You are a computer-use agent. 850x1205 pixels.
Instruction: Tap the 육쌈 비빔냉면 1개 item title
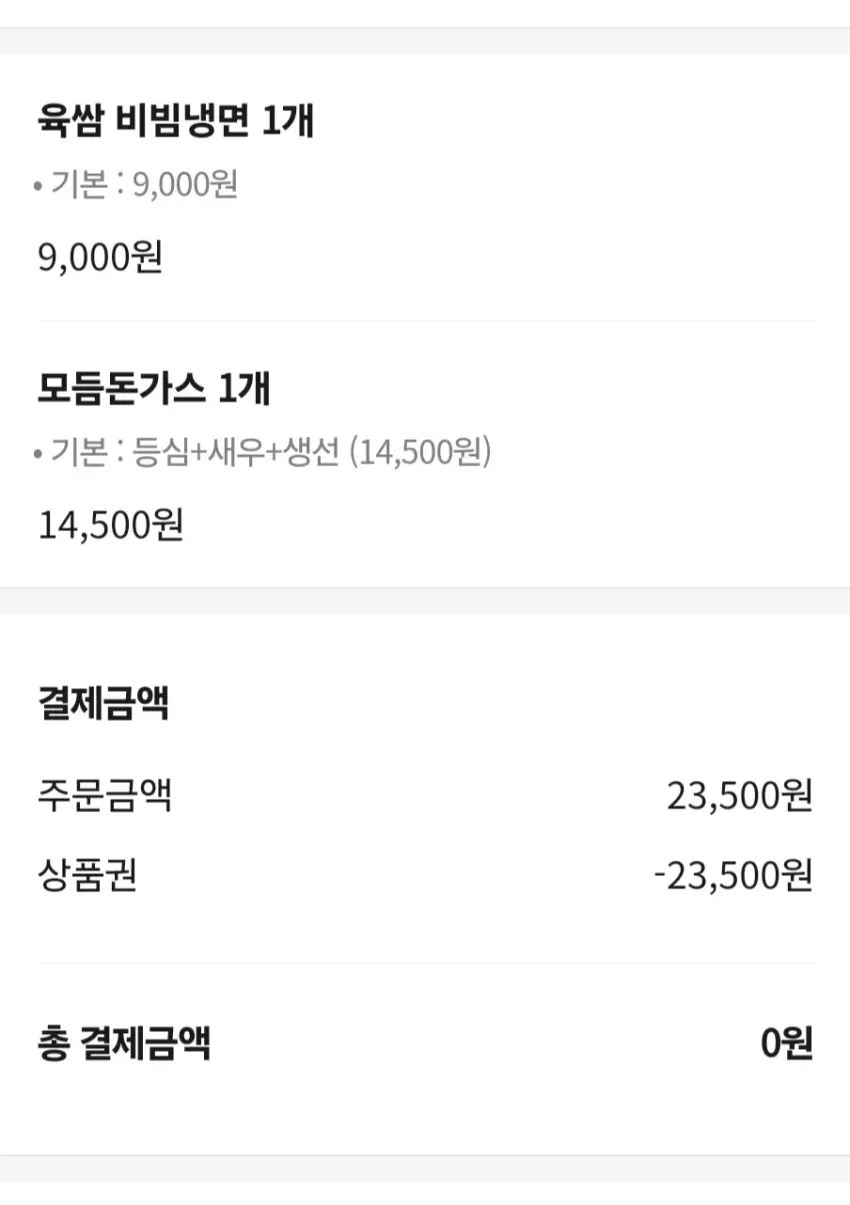176,122
